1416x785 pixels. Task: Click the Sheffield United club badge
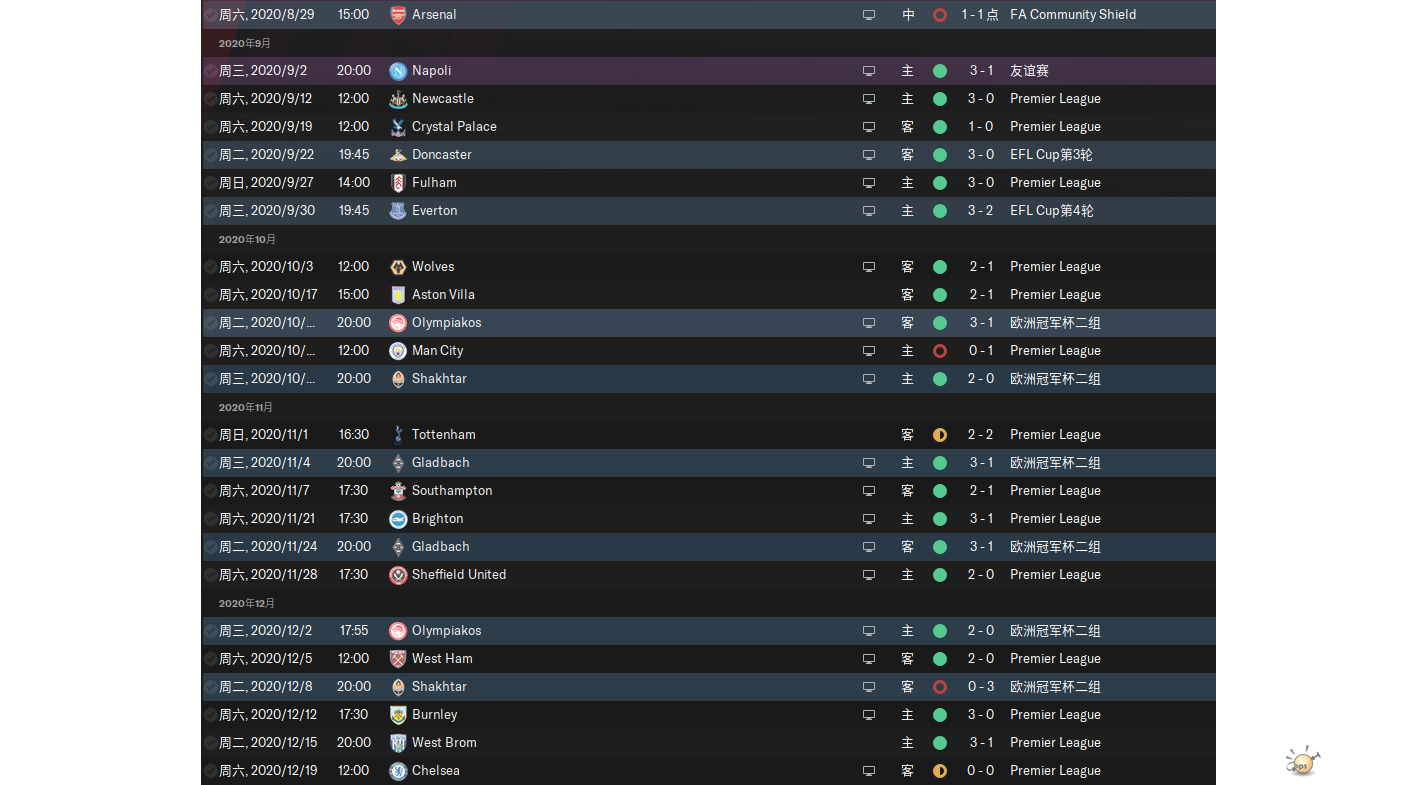pyautogui.click(x=398, y=575)
